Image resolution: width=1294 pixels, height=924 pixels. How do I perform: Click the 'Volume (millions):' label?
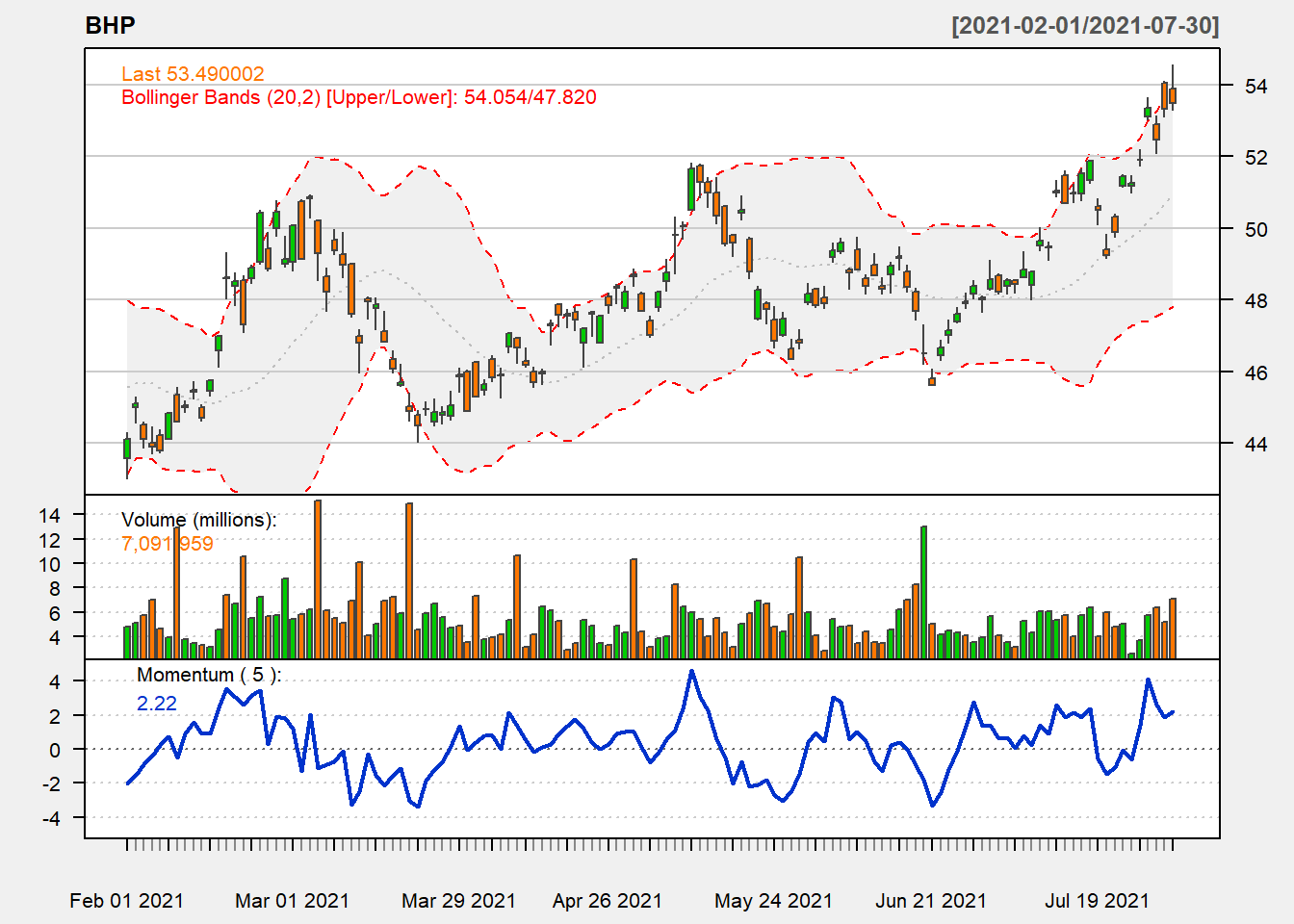(x=199, y=520)
